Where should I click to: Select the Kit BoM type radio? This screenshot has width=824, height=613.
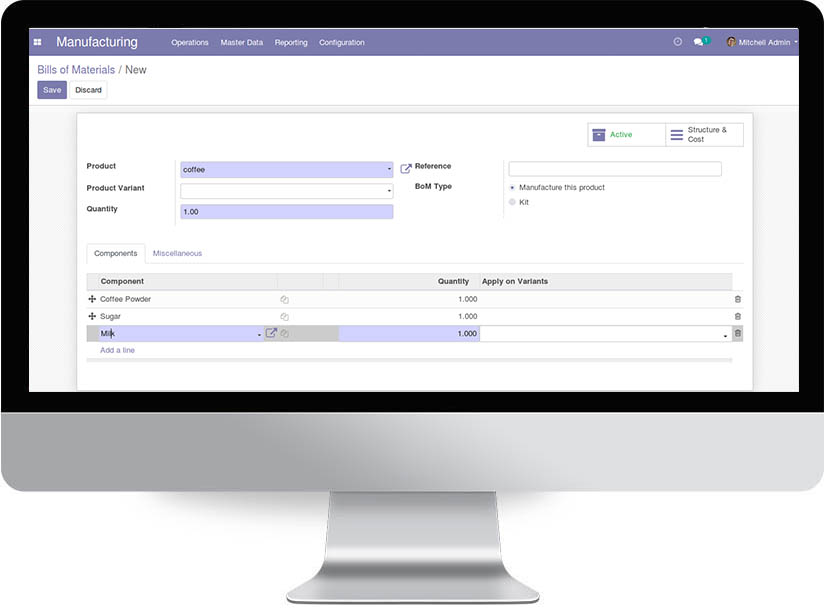(512, 202)
